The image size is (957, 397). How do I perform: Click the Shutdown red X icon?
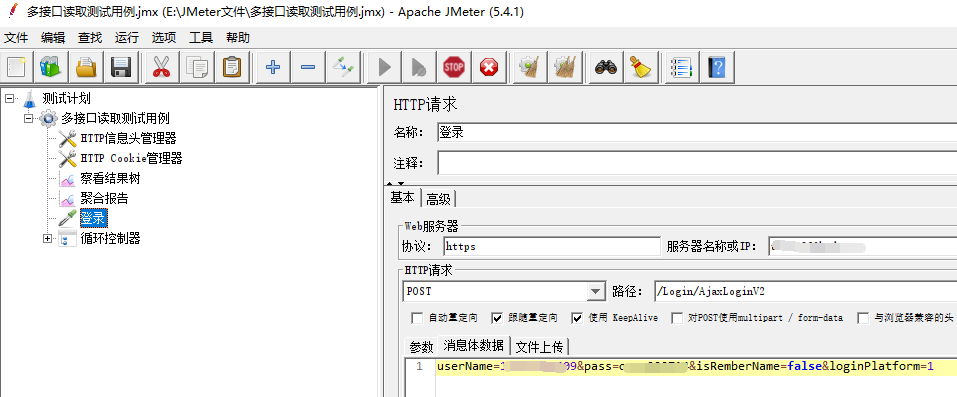pos(489,67)
